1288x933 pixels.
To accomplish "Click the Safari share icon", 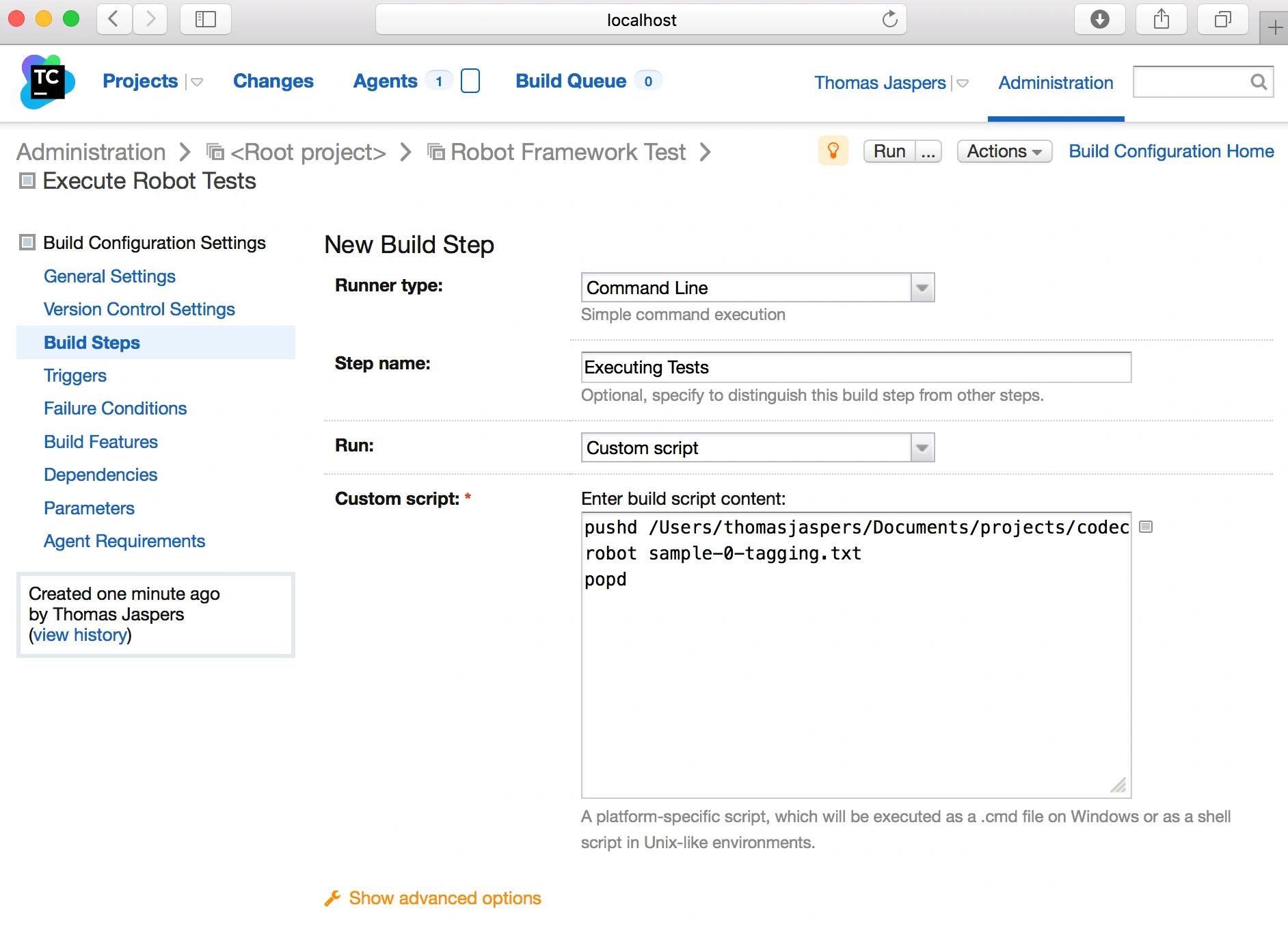I will tap(1162, 19).
